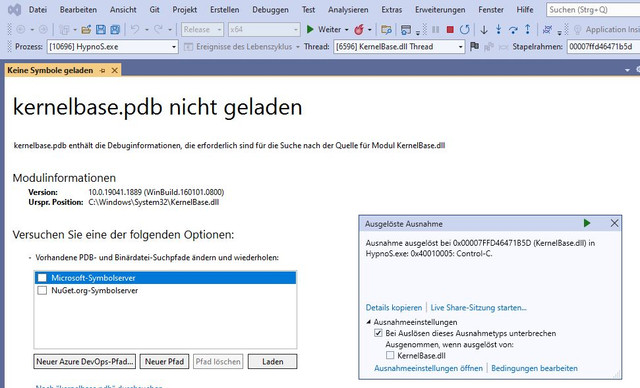Click the Navigate Backward icon

20,29
